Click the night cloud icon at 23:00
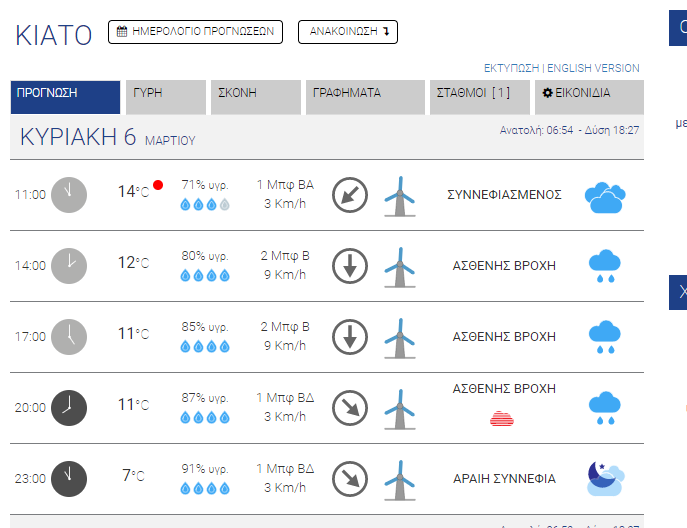Image resolution: width=687 pixels, height=528 pixels. click(x=605, y=479)
